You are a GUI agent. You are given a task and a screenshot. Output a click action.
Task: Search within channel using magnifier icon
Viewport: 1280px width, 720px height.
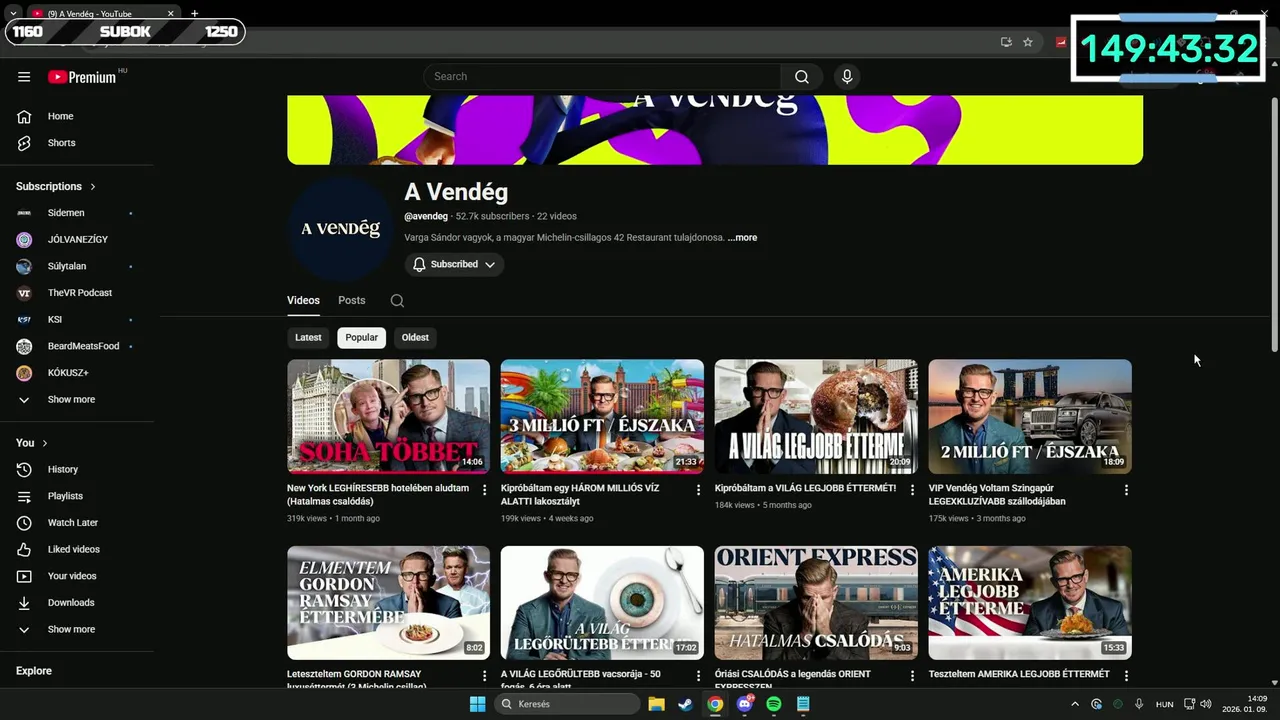pyautogui.click(x=397, y=301)
